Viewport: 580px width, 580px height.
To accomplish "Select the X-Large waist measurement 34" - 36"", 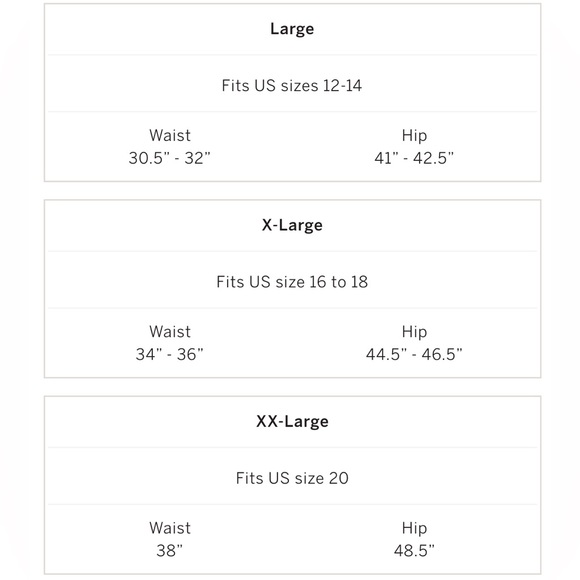I will tap(169, 354).
